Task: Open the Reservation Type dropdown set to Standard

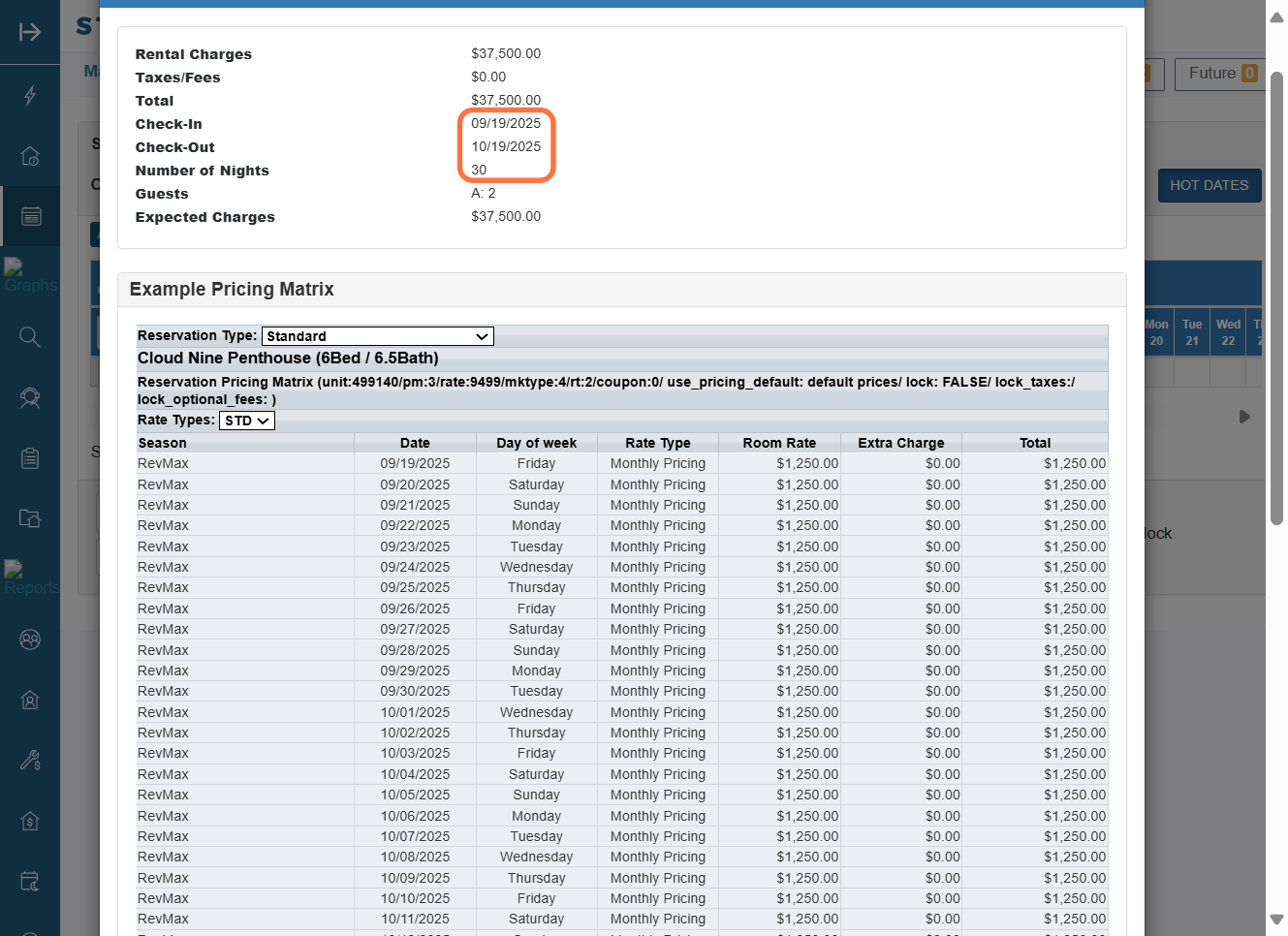Action: click(x=378, y=336)
